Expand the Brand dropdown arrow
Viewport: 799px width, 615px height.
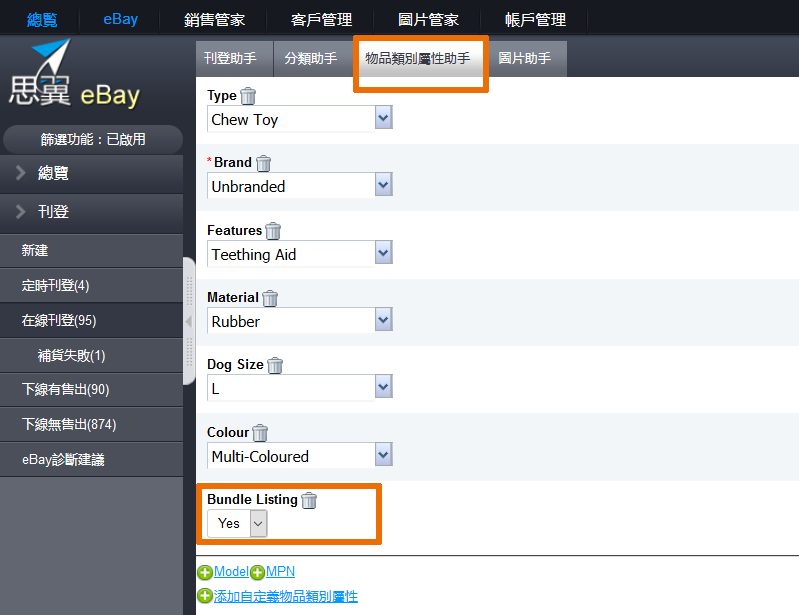384,184
